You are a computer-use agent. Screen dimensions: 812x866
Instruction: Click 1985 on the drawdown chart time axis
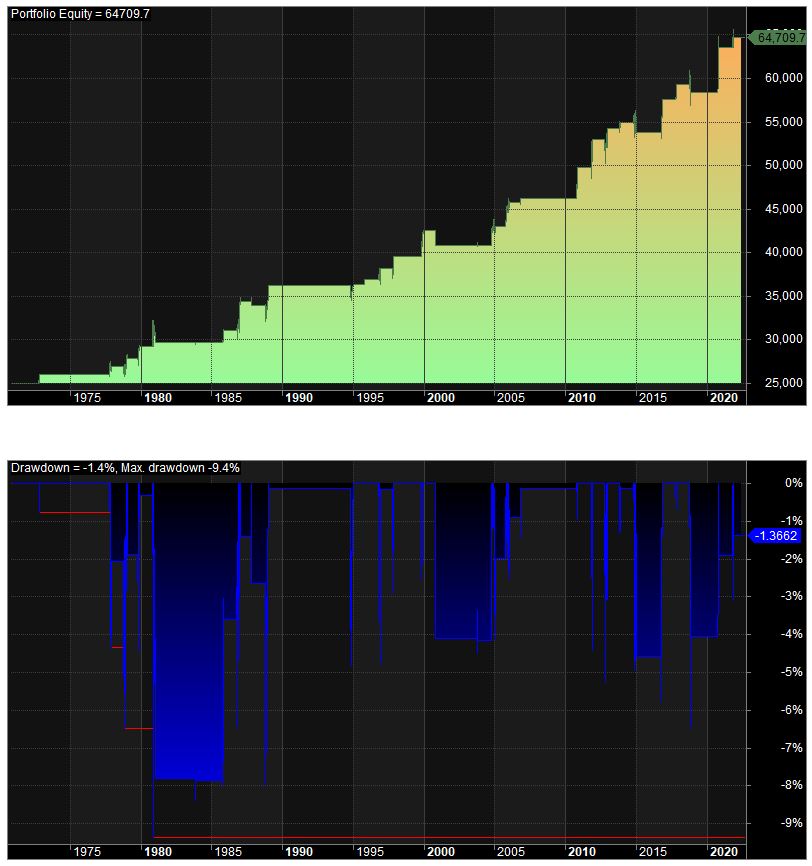click(x=228, y=852)
